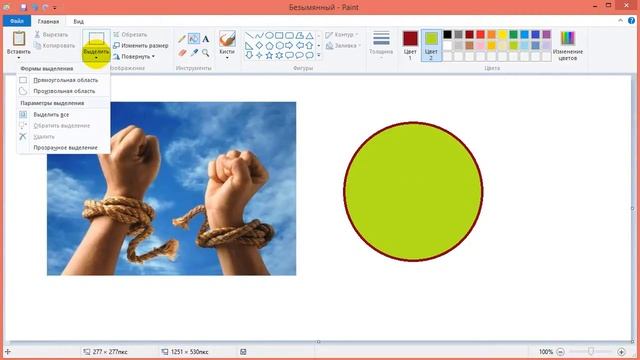This screenshot has height=360, width=640.
Task: Choose Выделить все in the menu
Action: (x=64, y=115)
